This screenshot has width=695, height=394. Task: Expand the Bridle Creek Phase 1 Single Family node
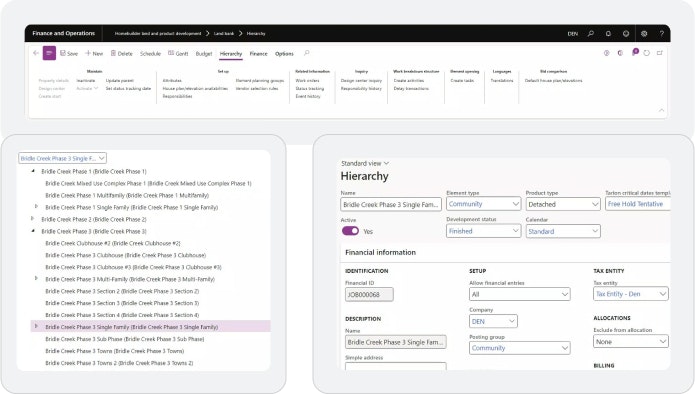[36, 207]
